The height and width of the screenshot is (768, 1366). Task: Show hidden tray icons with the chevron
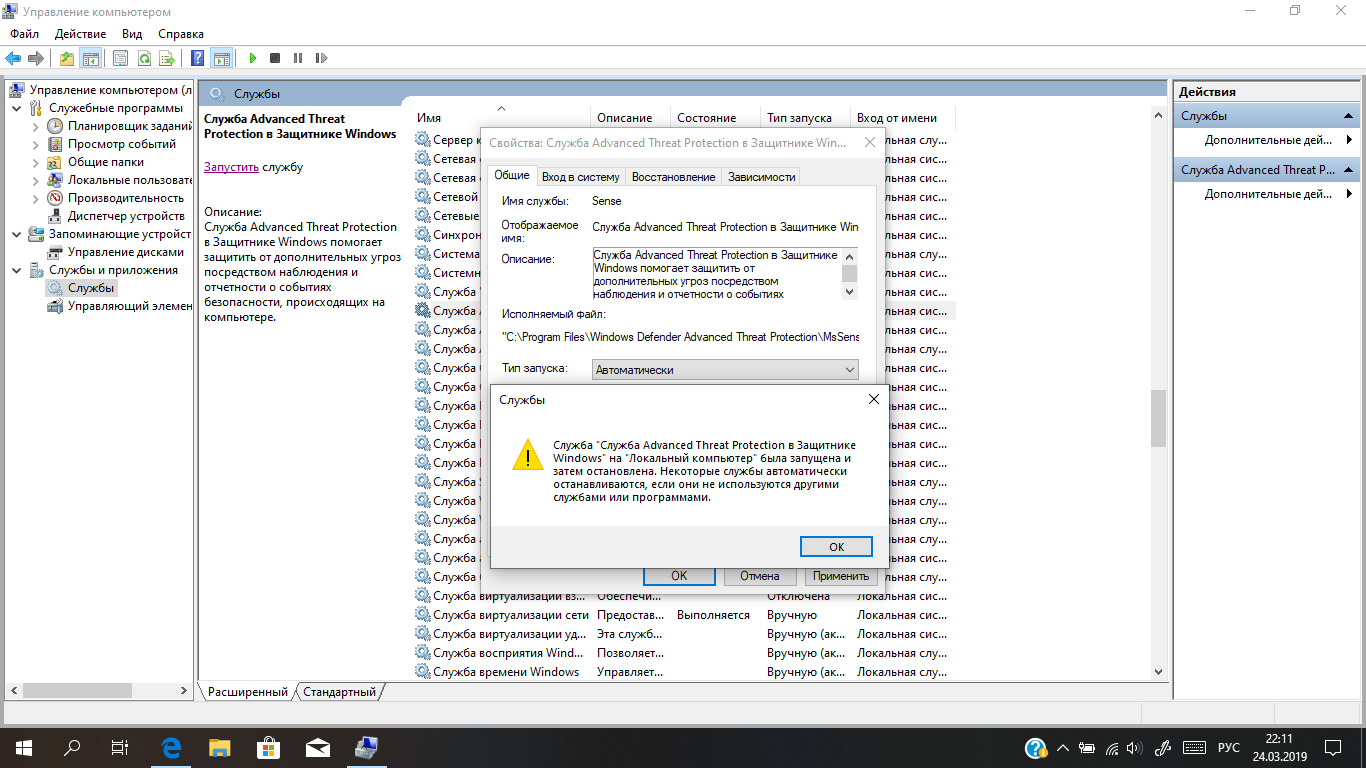click(1065, 748)
